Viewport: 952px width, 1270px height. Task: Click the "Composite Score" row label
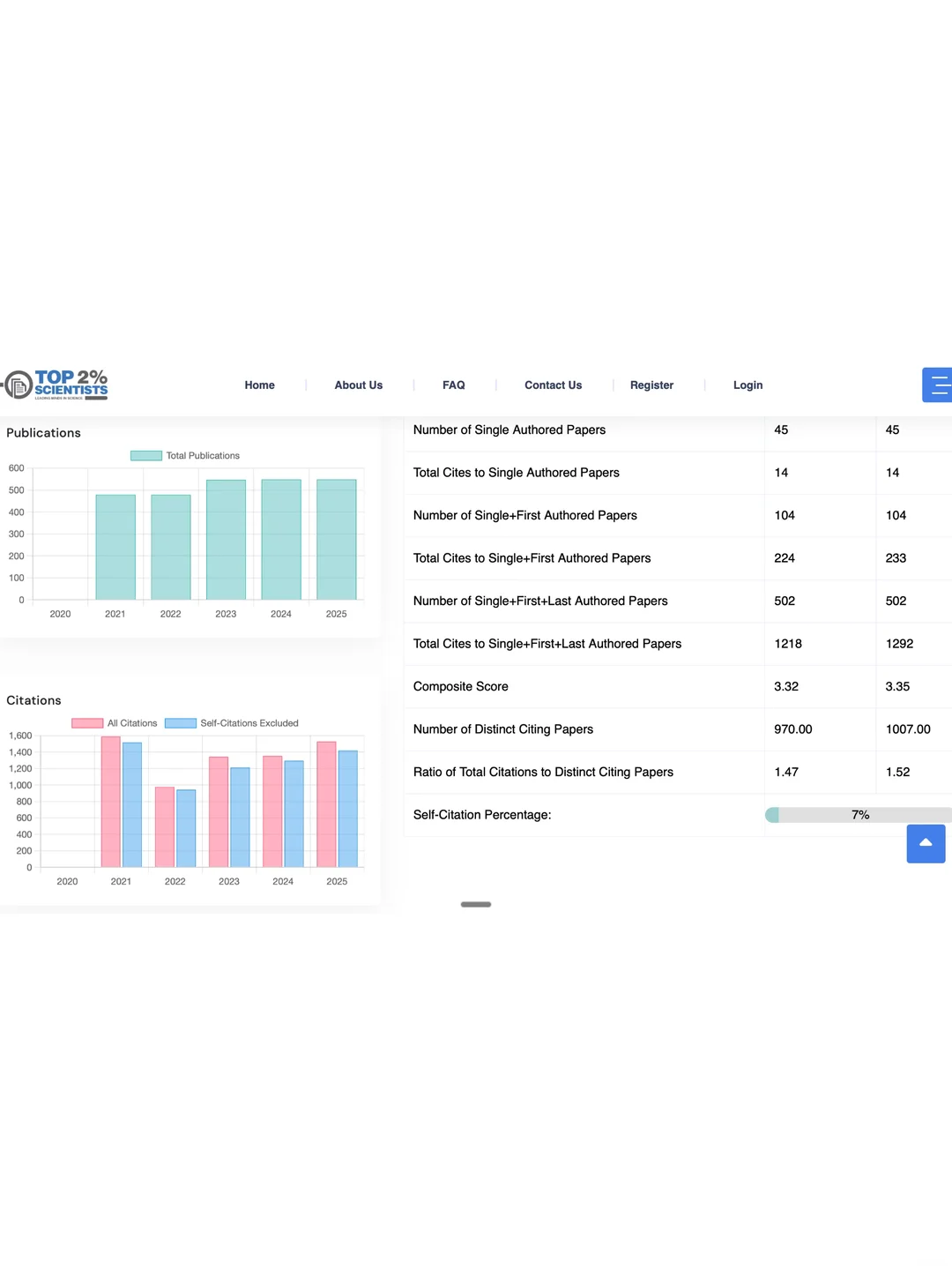pos(461,687)
